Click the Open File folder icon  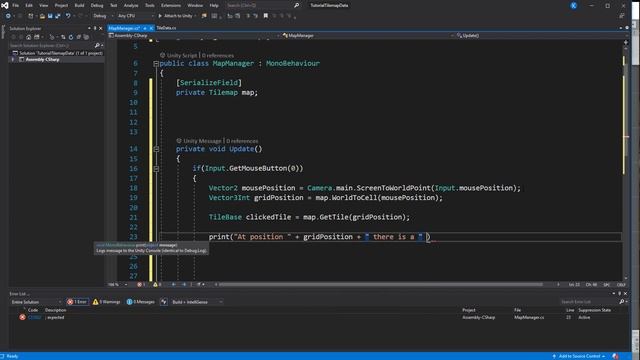pyautogui.click(x=42, y=16)
